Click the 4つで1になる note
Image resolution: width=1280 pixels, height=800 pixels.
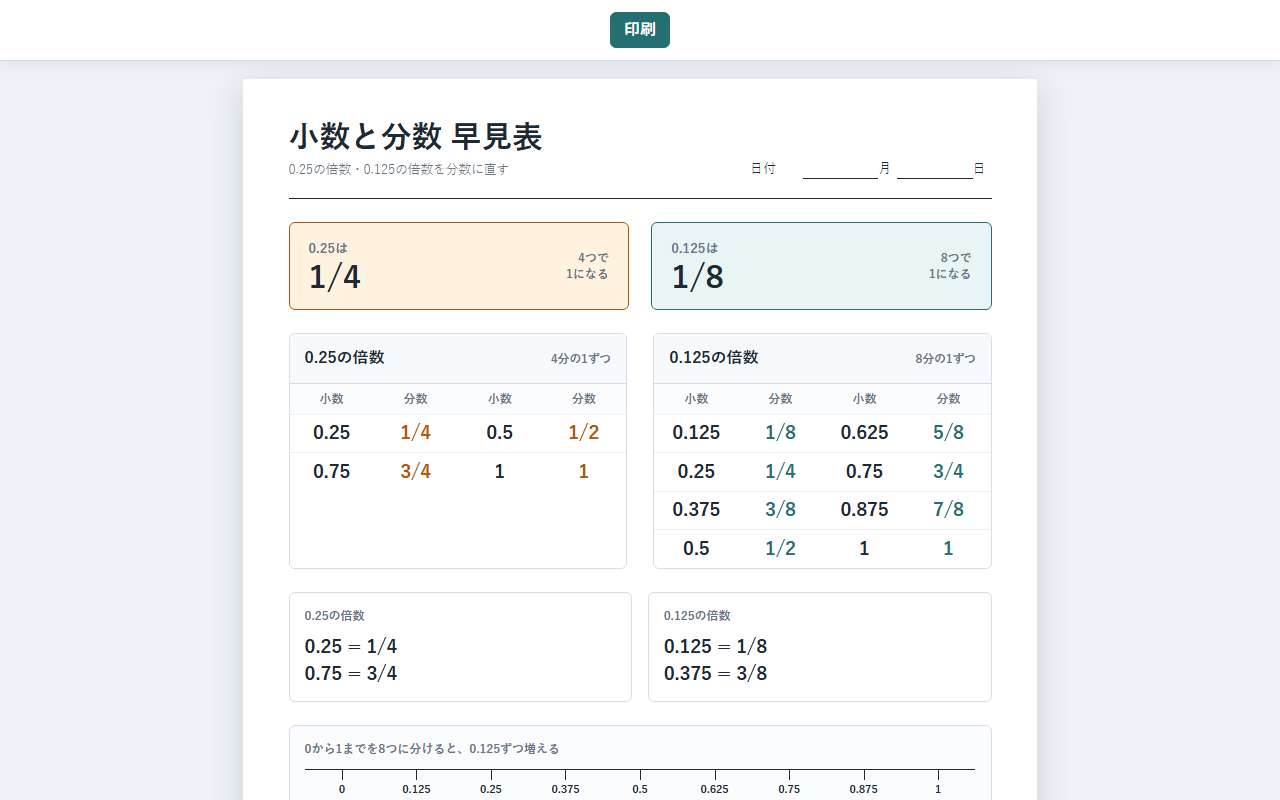[x=587, y=266]
